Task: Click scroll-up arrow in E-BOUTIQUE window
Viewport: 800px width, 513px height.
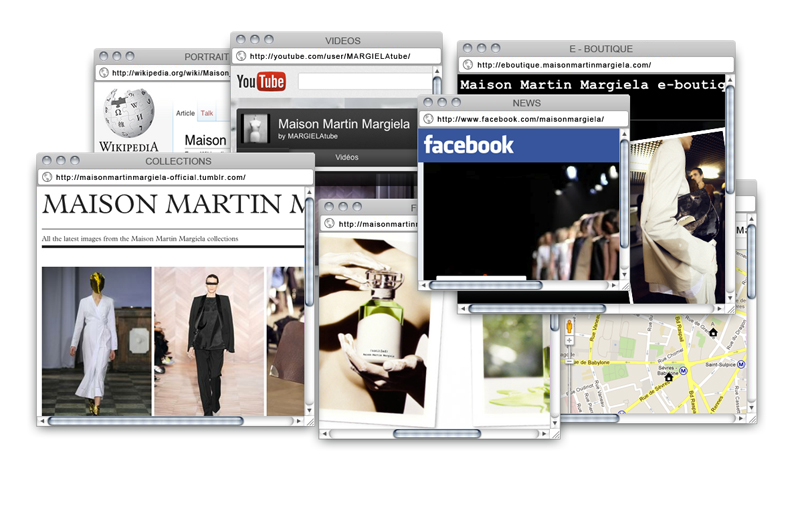Action: click(x=730, y=80)
